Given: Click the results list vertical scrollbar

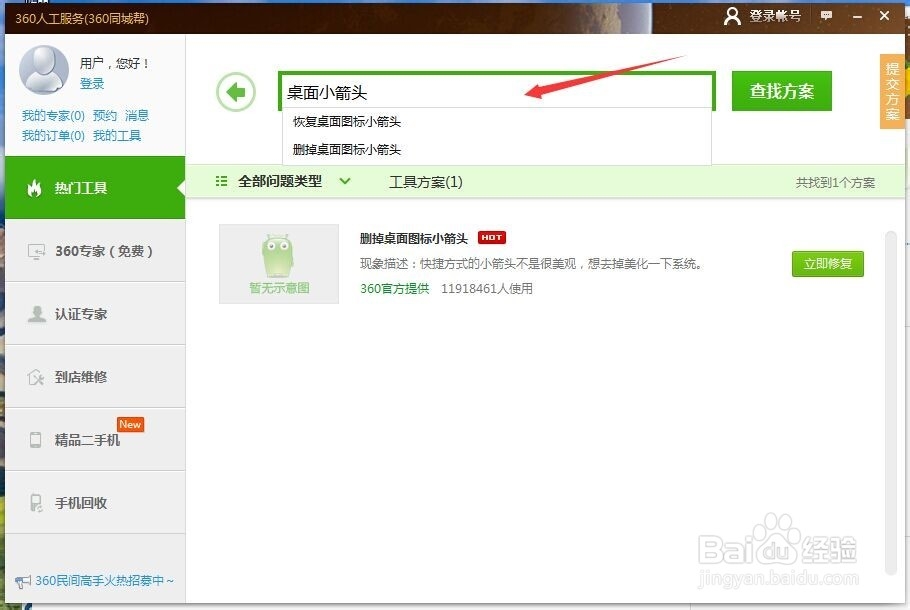Looking at the screenshot, I should (891, 402).
